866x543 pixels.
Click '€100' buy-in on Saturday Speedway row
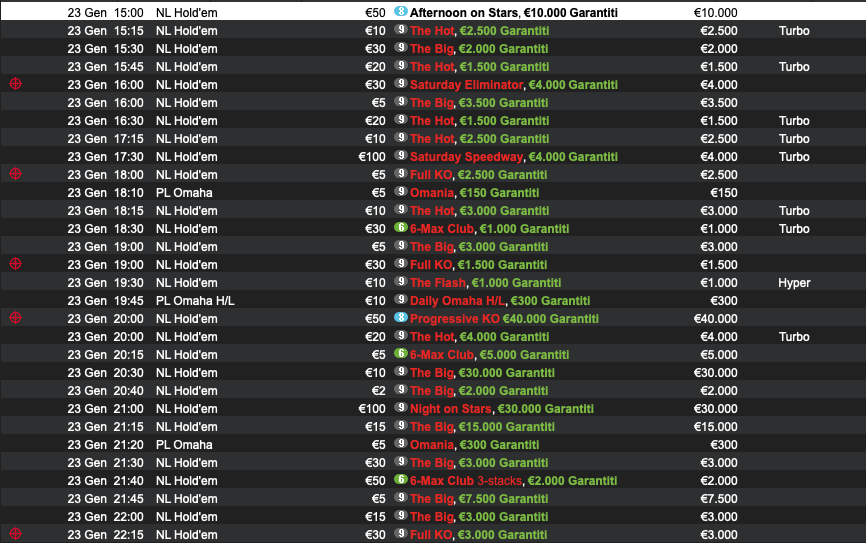pyautogui.click(x=372, y=157)
